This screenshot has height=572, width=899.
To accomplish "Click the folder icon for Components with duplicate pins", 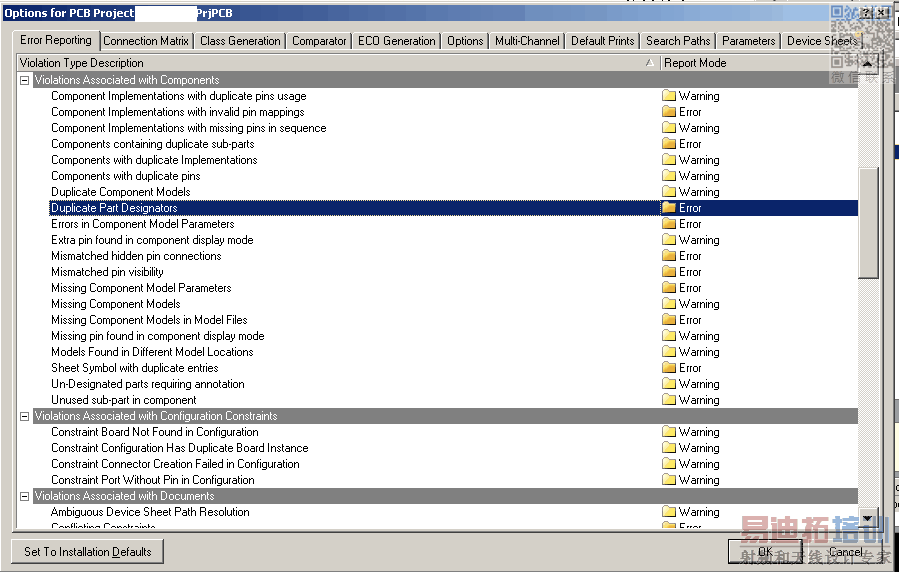I will tap(669, 176).
